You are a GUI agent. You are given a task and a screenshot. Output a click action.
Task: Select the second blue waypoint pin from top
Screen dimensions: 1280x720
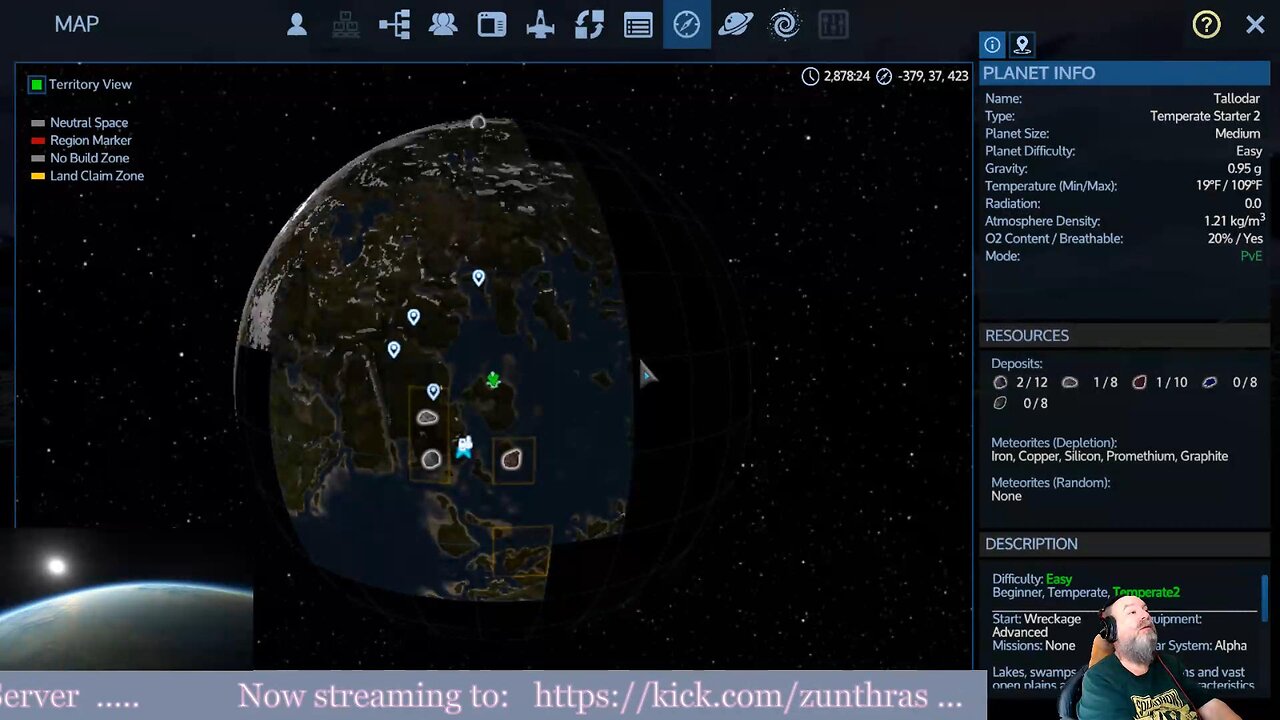(x=413, y=317)
